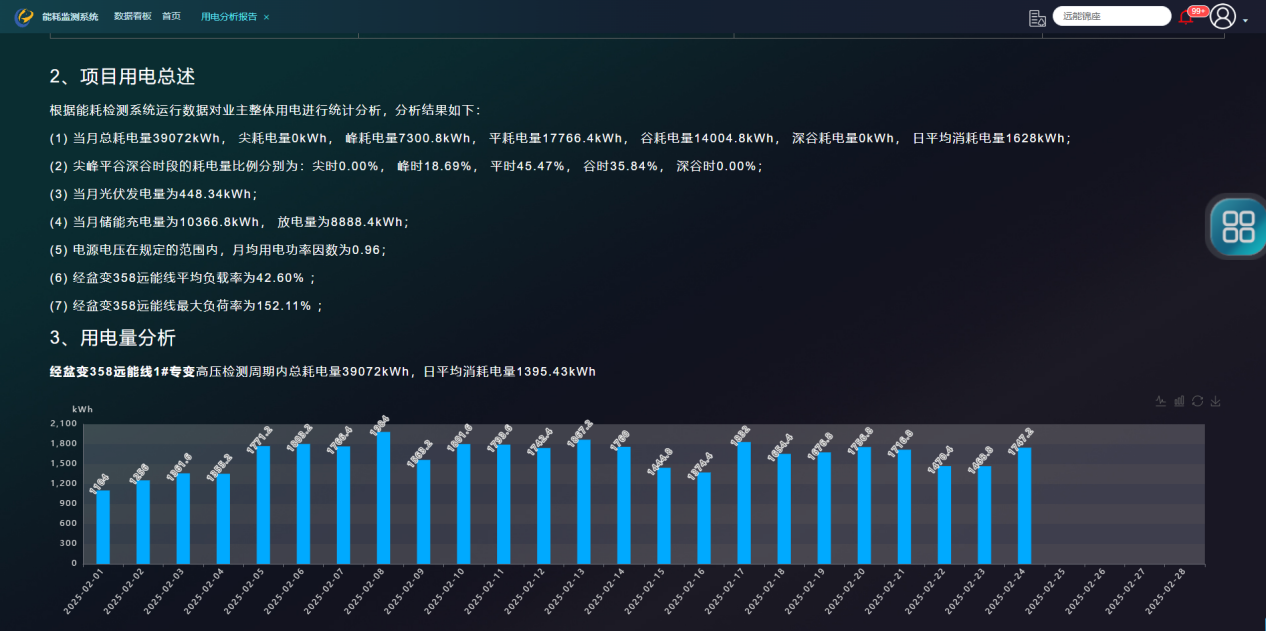
Task: Click the report document icon in header
Action: pyautogui.click(x=1037, y=17)
